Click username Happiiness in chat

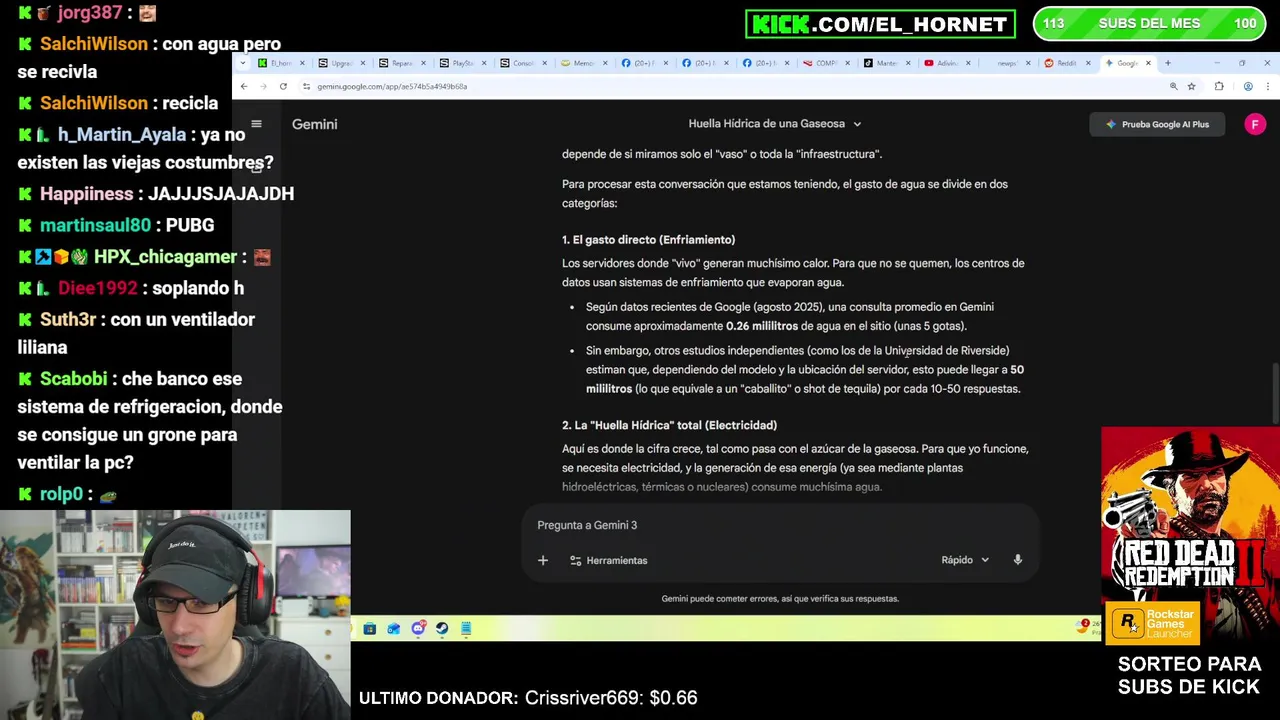[x=86, y=194]
